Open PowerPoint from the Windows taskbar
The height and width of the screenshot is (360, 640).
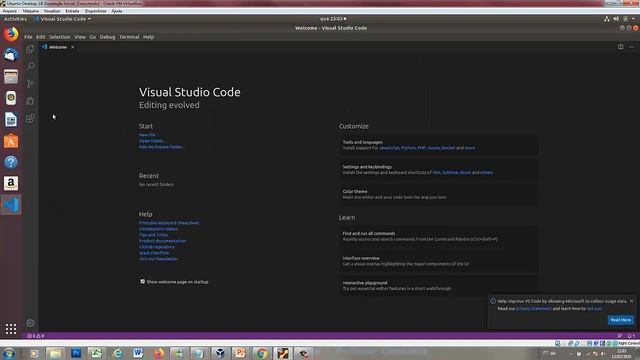click(x=241, y=353)
